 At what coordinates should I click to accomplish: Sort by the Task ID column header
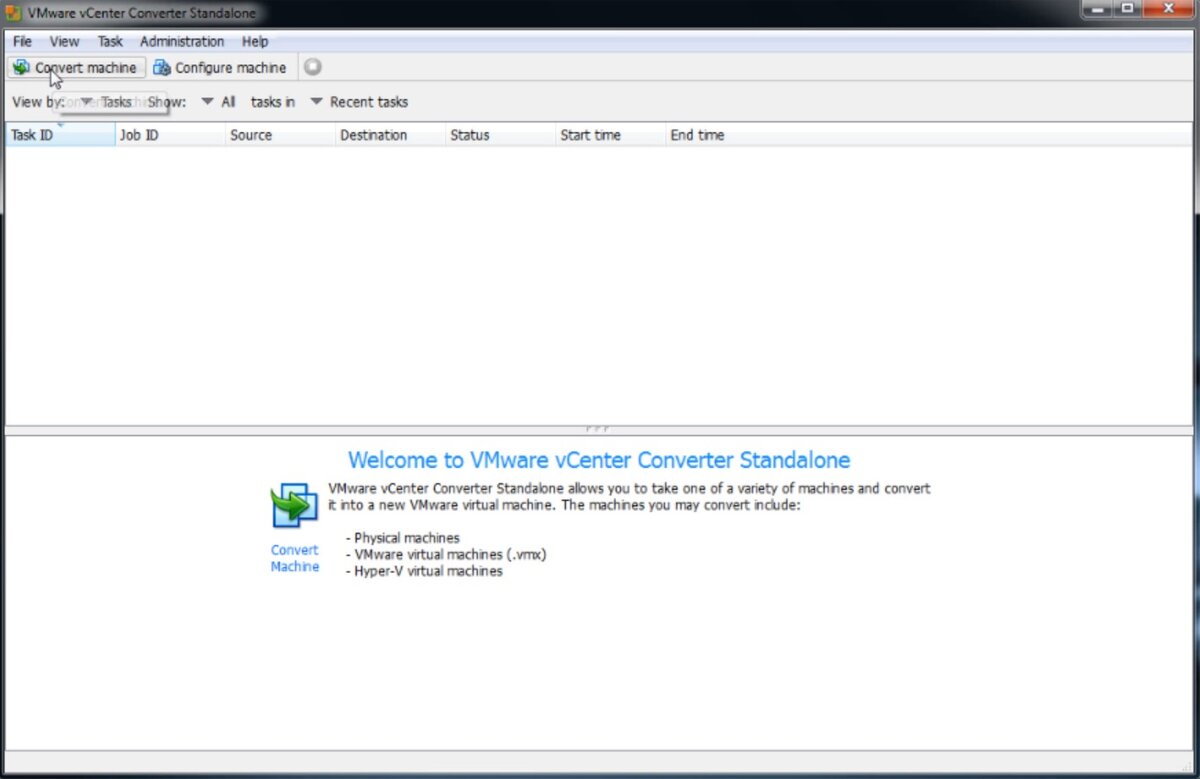tap(60, 135)
